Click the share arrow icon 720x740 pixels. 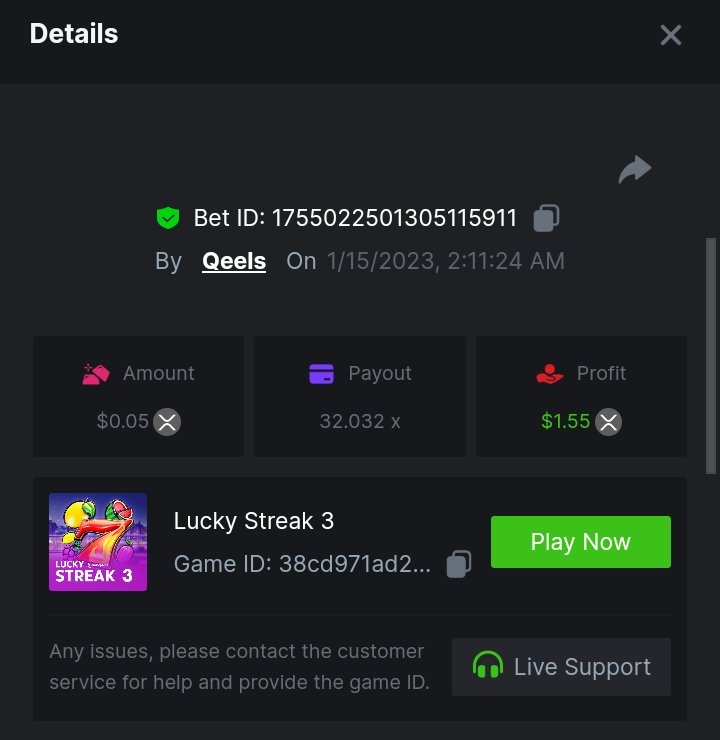point(635,170)
